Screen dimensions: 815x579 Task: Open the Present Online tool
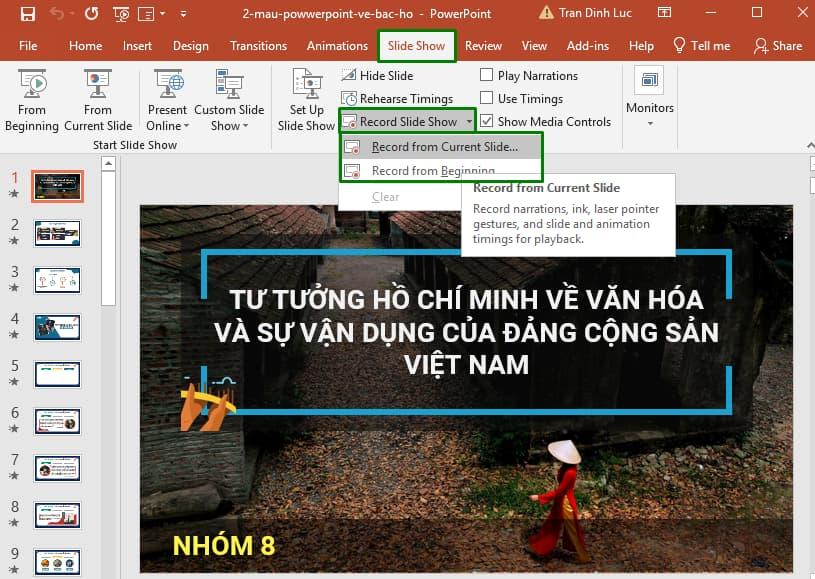click(166, 97)
